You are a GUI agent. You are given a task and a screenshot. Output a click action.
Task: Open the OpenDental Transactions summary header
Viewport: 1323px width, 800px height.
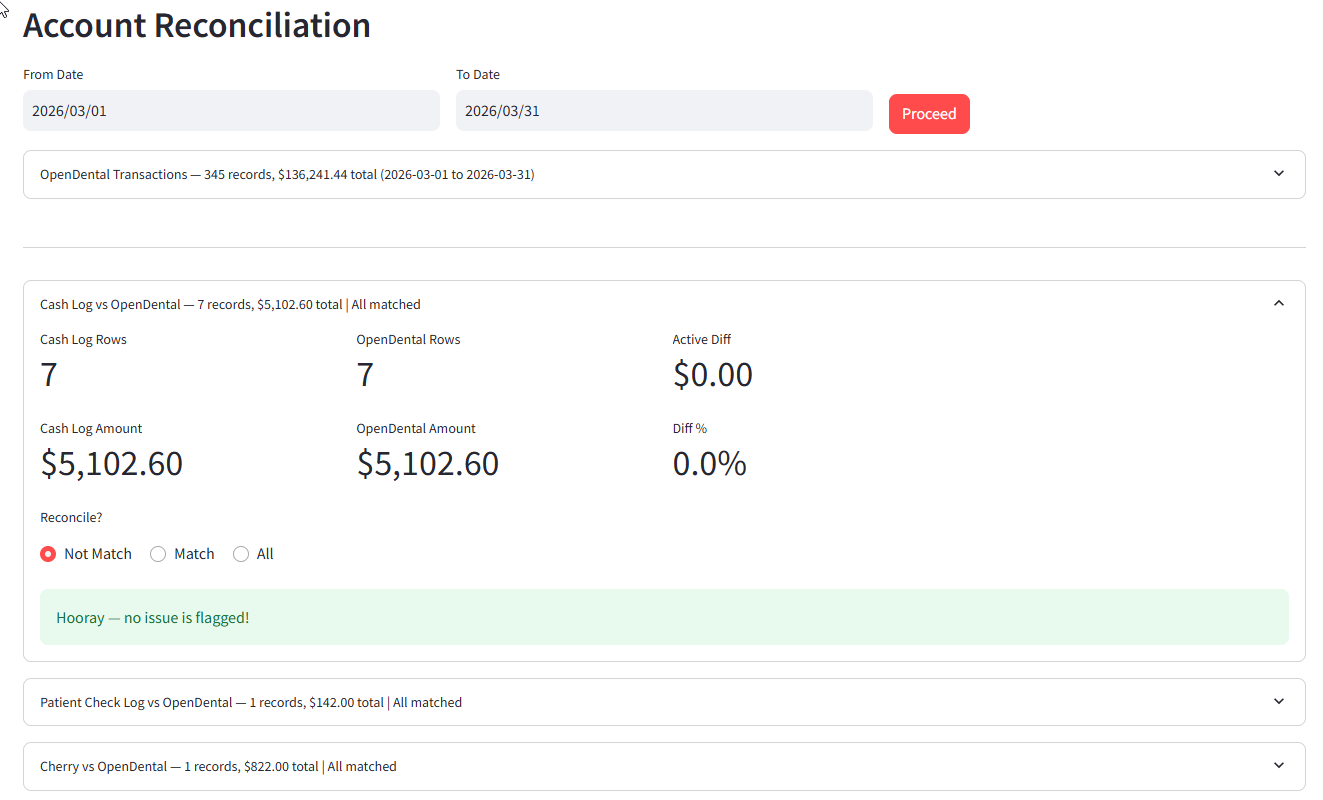[x=287, y=174]
